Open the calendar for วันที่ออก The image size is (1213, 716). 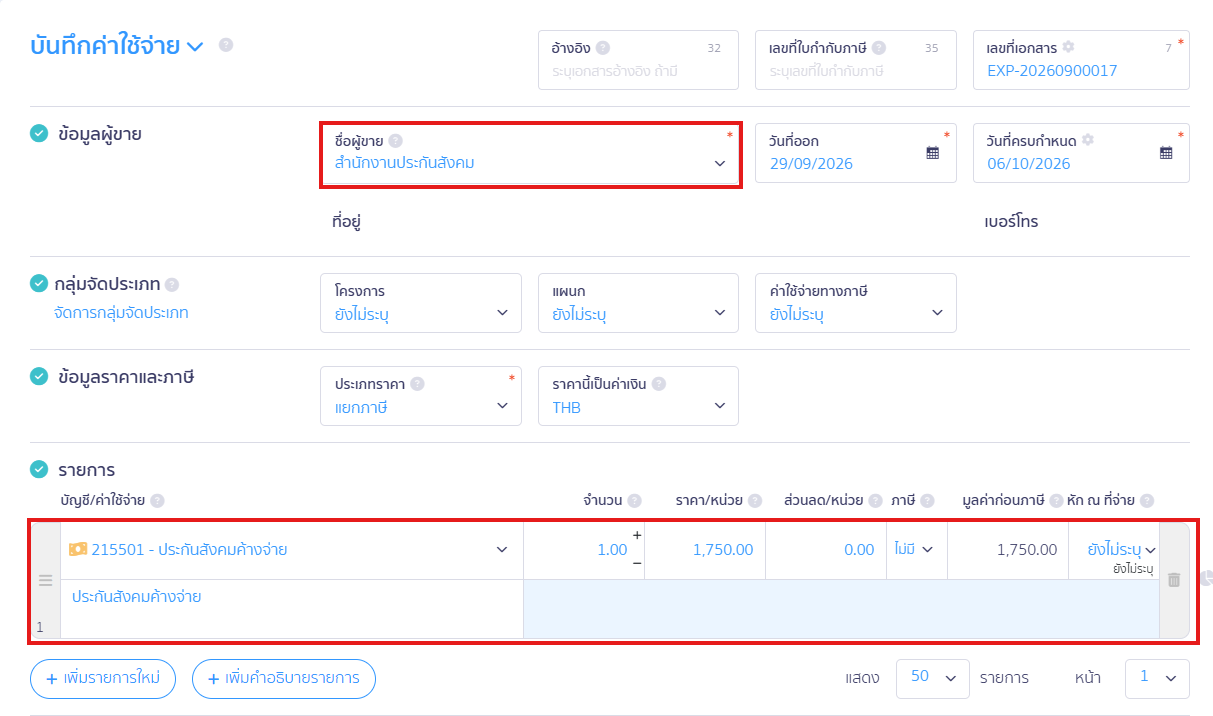click(933, 153)
